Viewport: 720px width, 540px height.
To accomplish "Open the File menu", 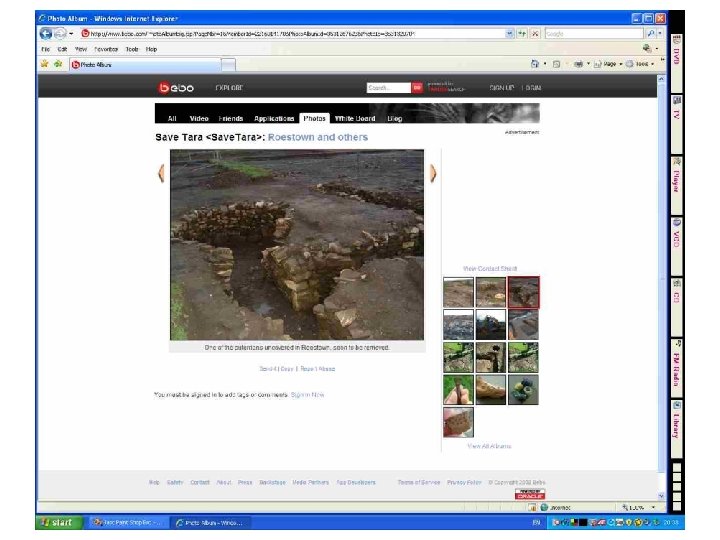I will pos(45,49).
